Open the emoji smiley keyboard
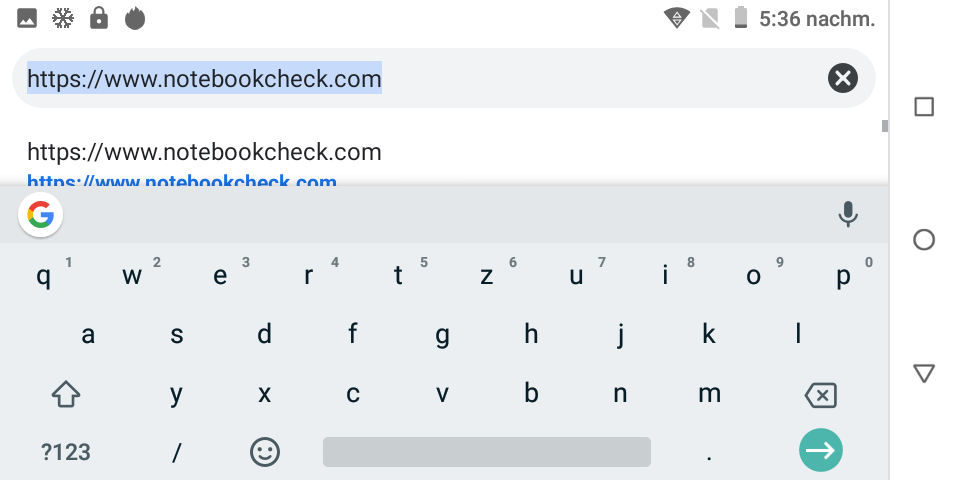The width and height of the screenshot is (960, 480). click(x=265, y=452)
